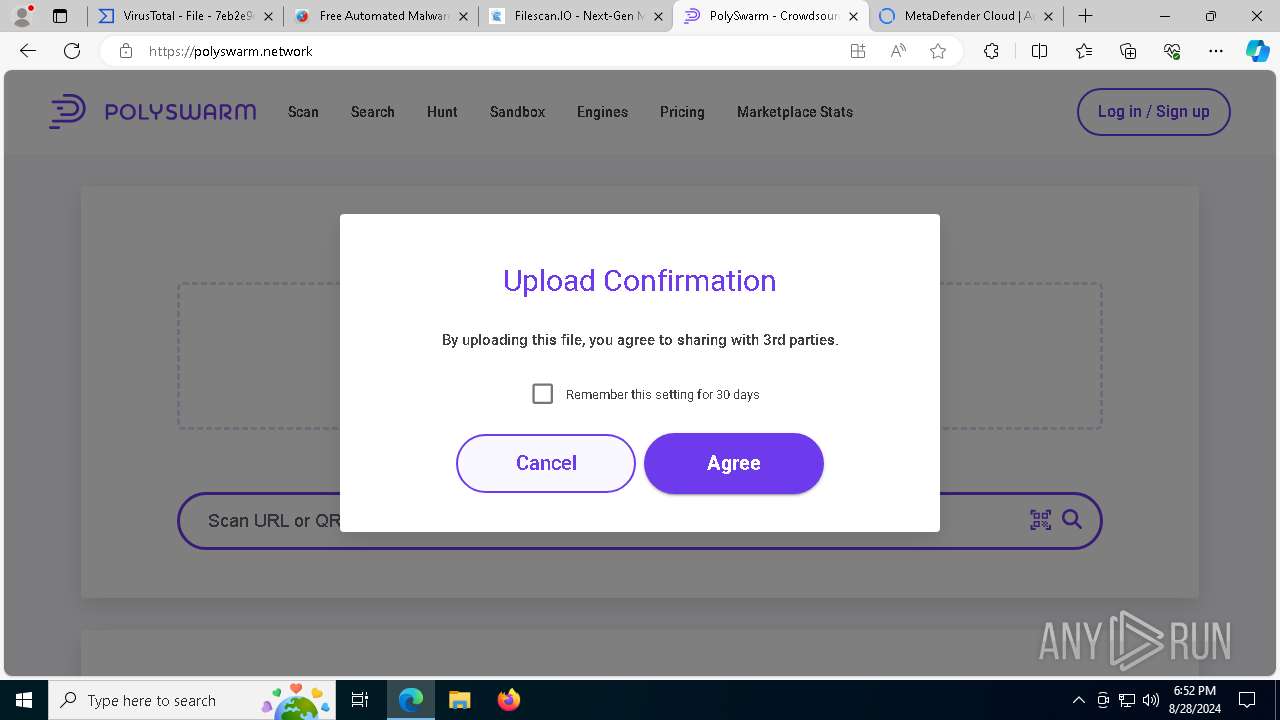Image resolution: width=1280 pixels, height=720 pixels.
Task: Open the tab actions menu
Action: [60, 16]
